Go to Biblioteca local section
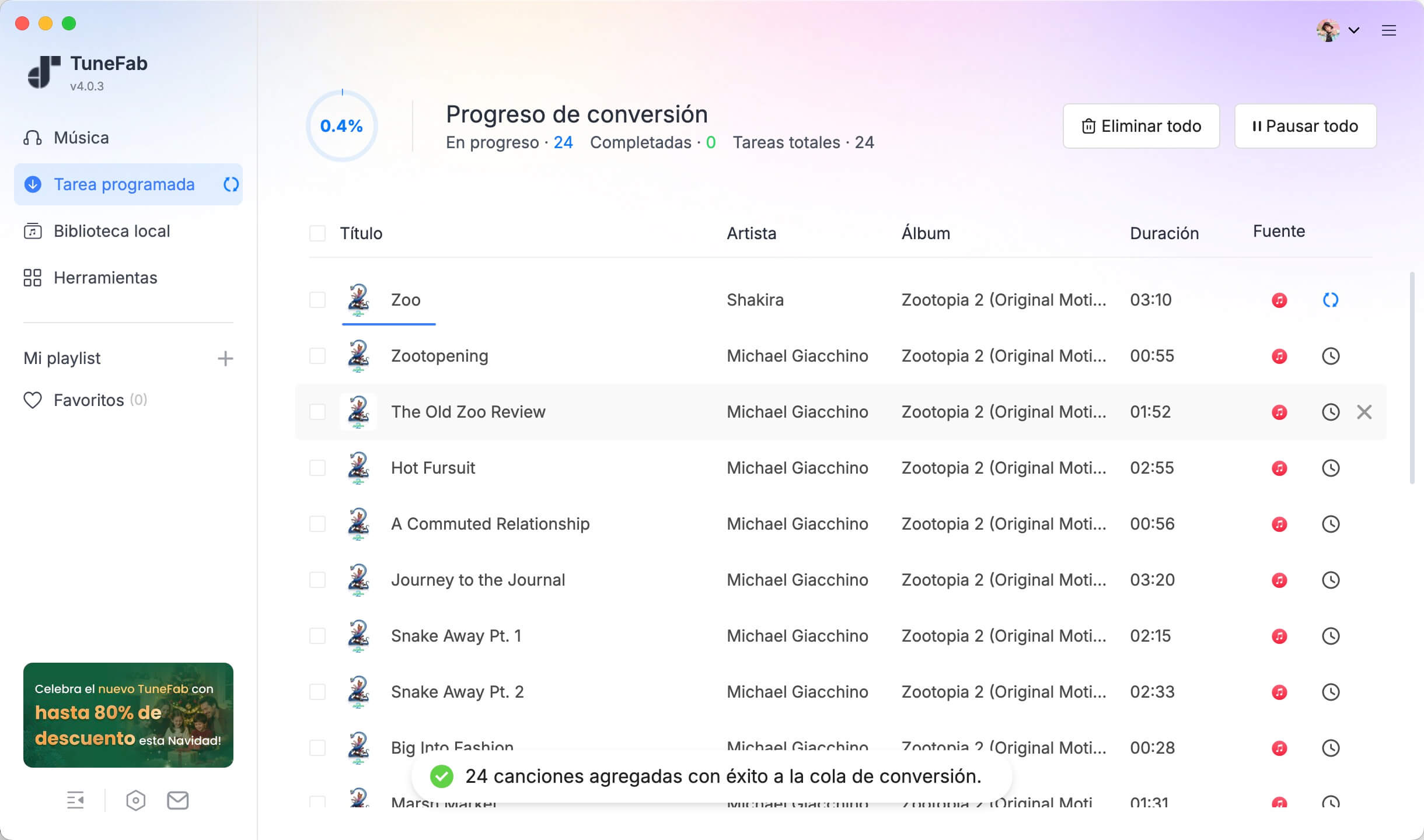This screenshot has height=840, width=1424. tap(111, 231)
